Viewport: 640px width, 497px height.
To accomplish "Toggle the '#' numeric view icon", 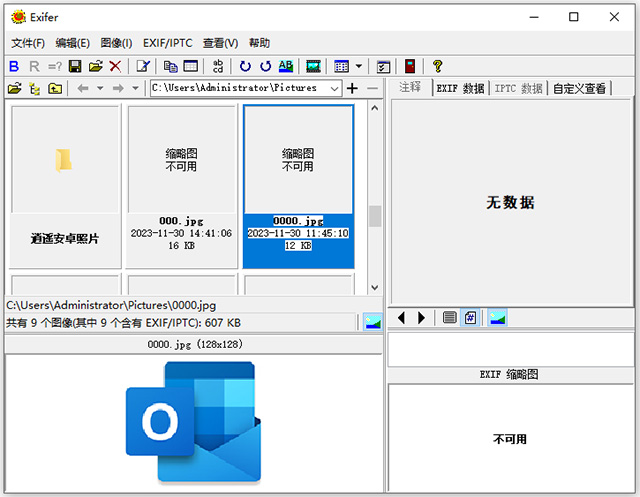I will coord(470,317).
